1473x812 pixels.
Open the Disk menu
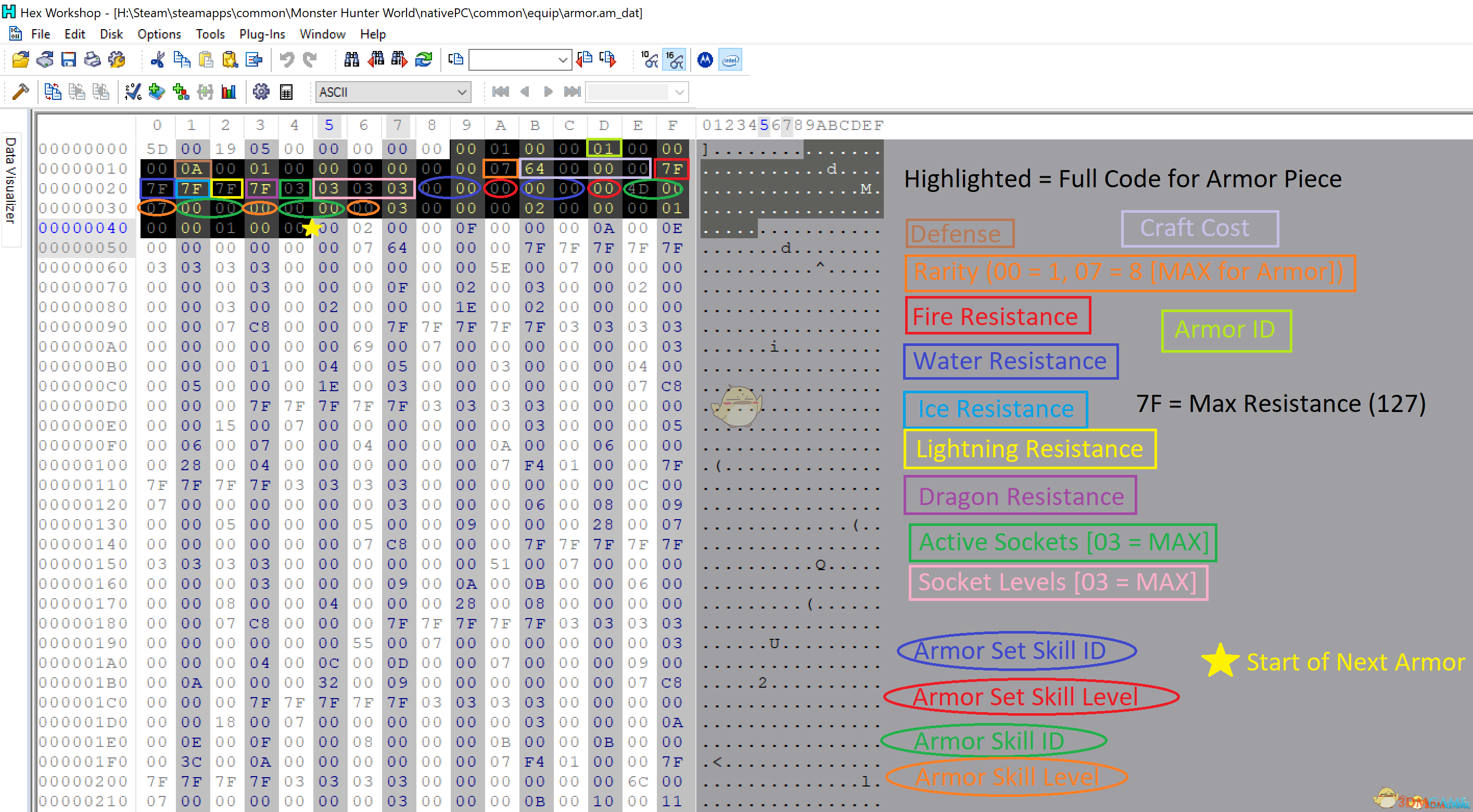(111, 34)
